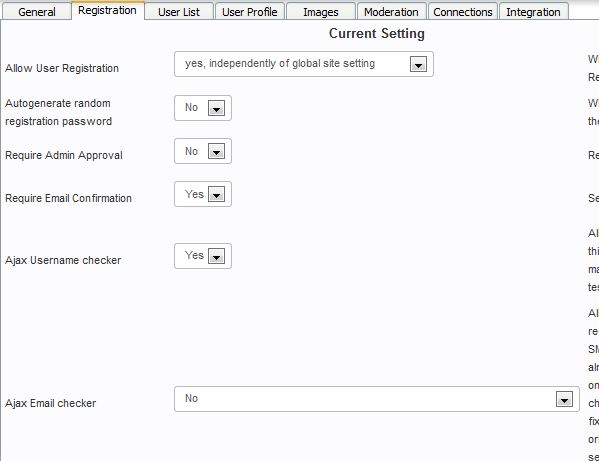The width and height of the screenshot is (599, 461).
Task: Expand Require Admin Approval No selector
Action: tap(203, 151)
